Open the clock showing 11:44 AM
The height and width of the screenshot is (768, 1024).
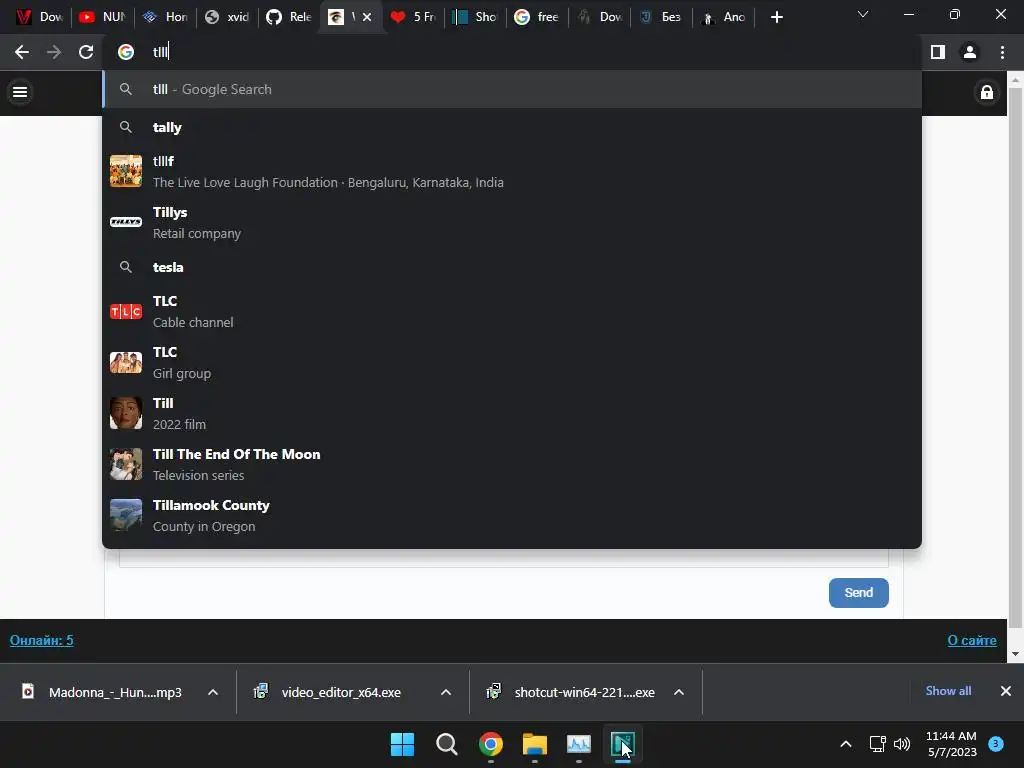tap(952, 744)
